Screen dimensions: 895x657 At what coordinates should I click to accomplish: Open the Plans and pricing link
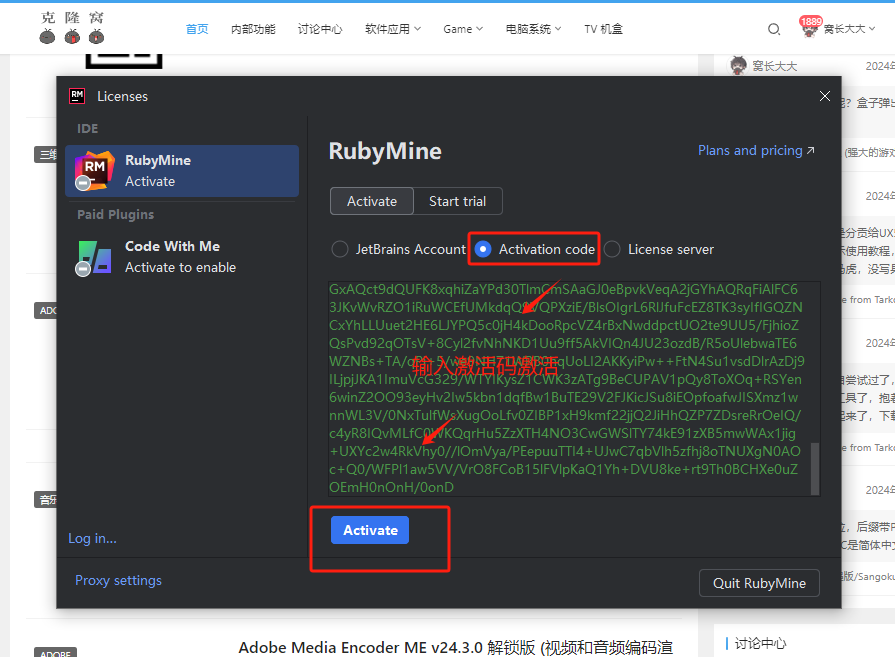[756, 151]
